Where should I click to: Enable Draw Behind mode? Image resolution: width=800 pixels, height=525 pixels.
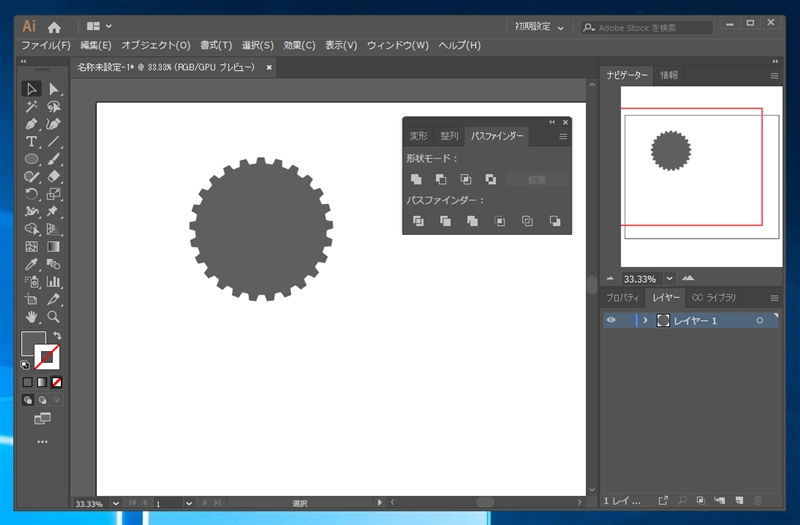[x=42, y=400]
